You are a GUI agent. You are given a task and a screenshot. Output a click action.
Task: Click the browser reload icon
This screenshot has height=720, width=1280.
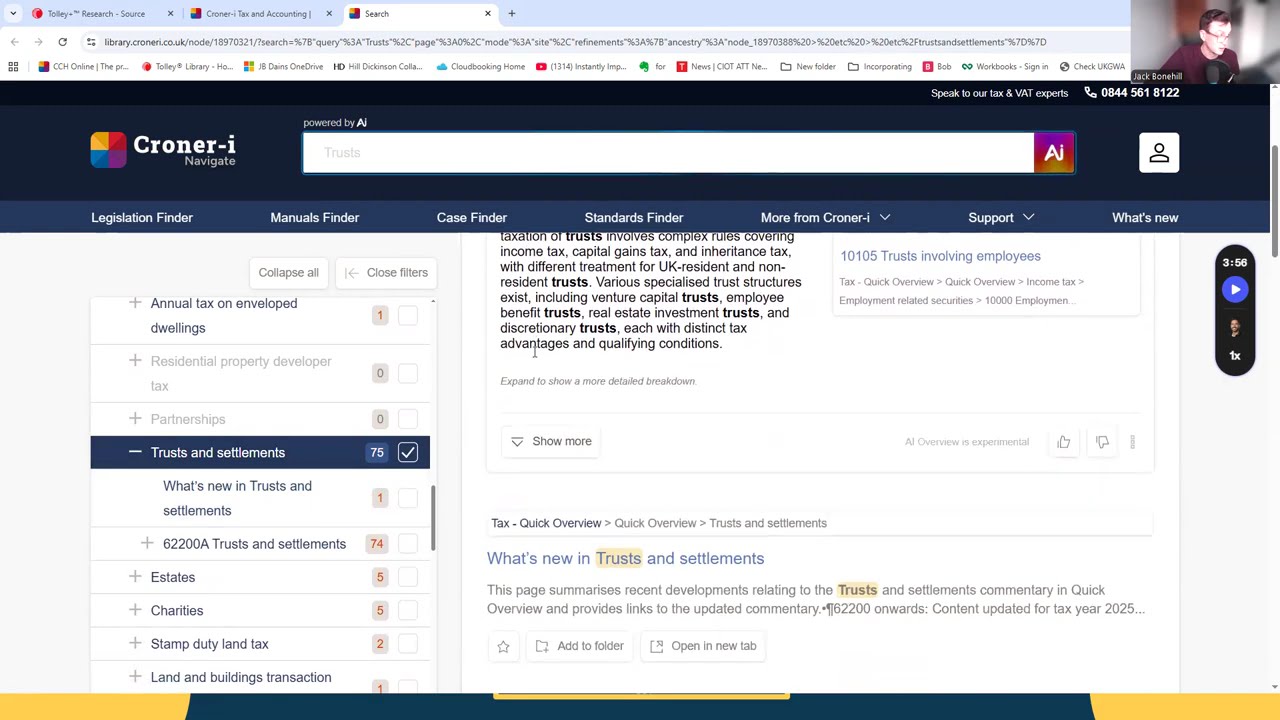pos(62,42)
